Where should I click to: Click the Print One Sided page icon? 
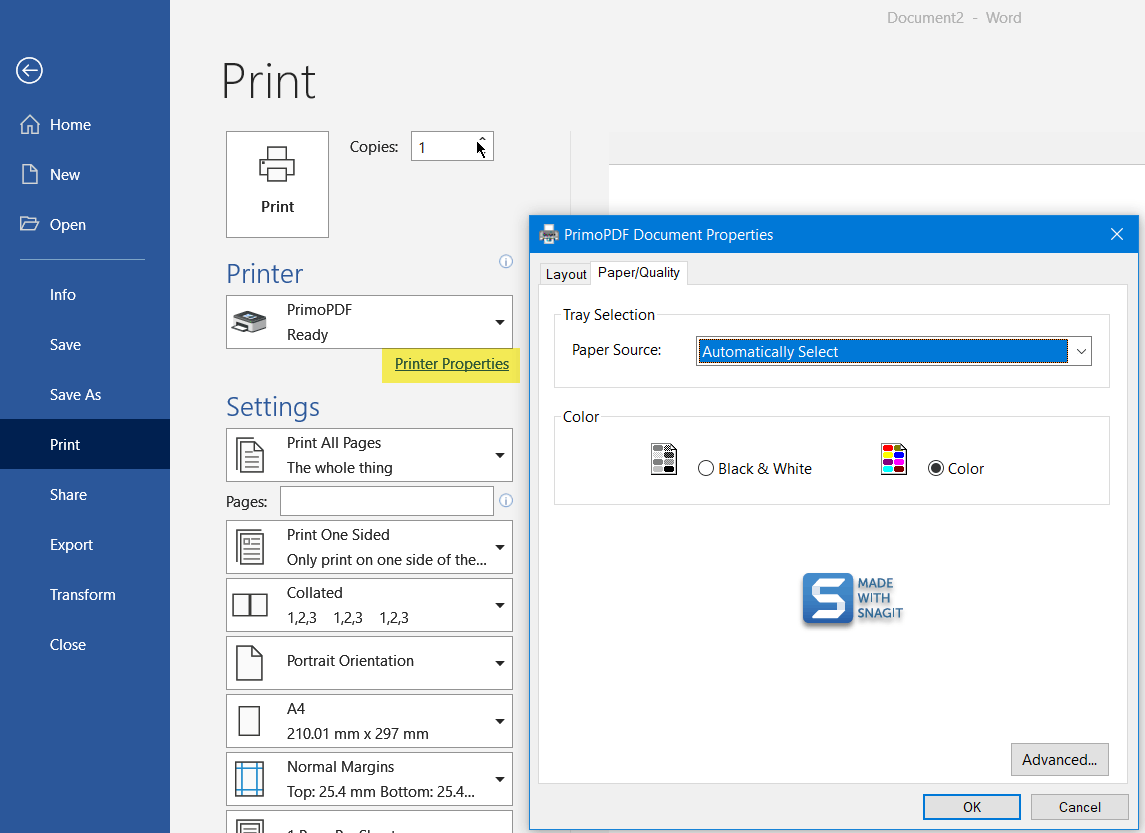point(250,547)
